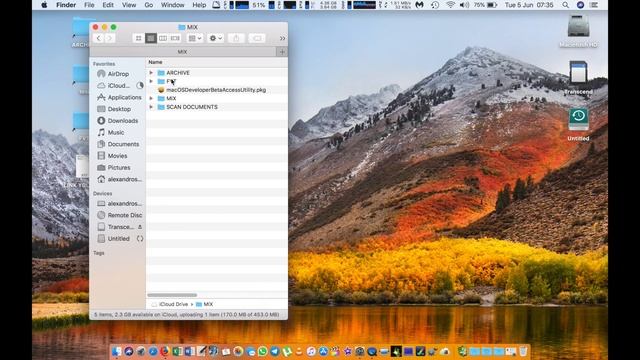Image resolution: width=640 pixels, height=360 pixels.
Task: Switch Finder to column view
Action: 163,38
